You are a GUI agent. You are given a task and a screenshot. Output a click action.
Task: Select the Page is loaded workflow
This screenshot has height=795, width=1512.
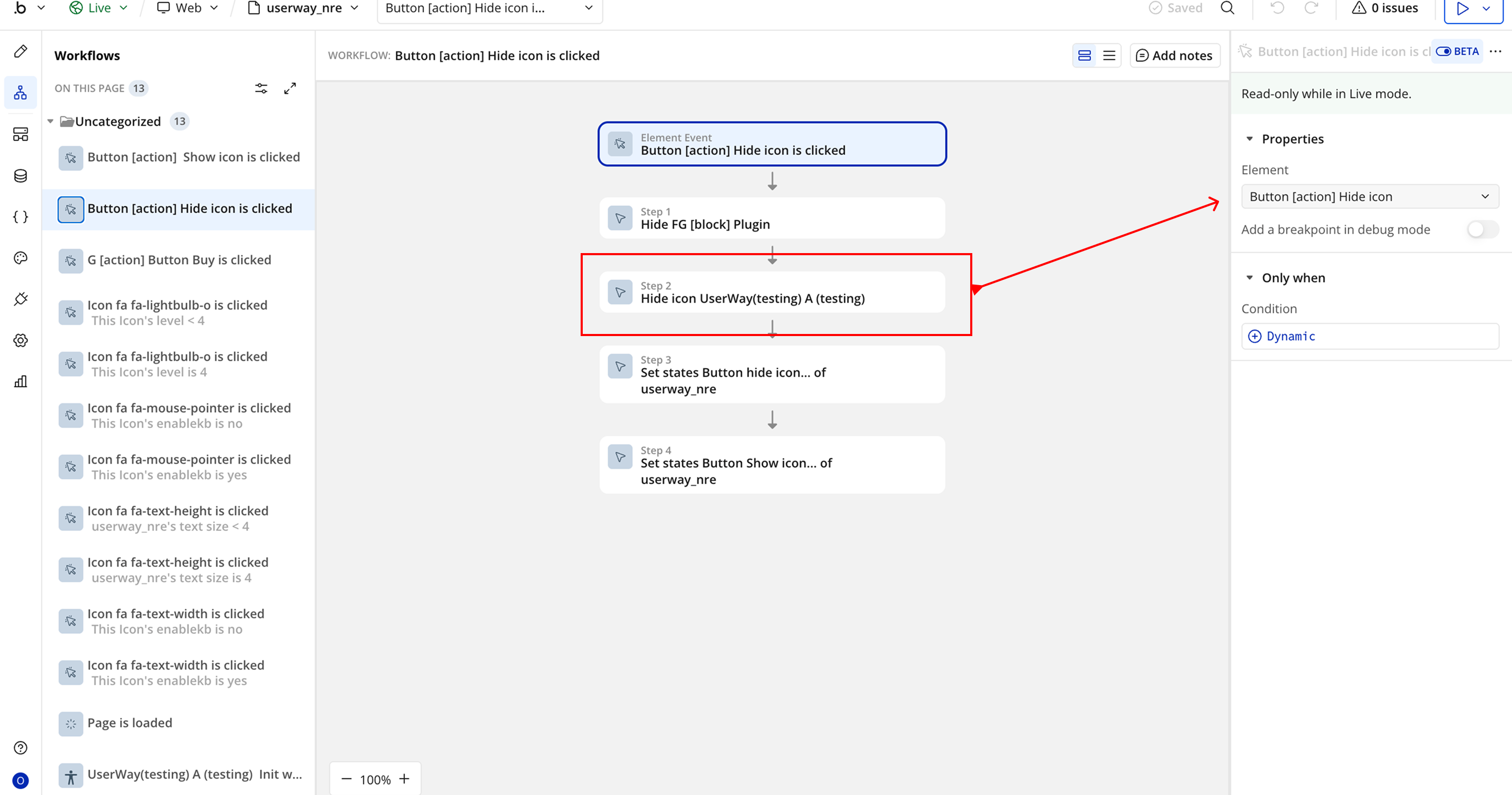(x=130, y=723)
